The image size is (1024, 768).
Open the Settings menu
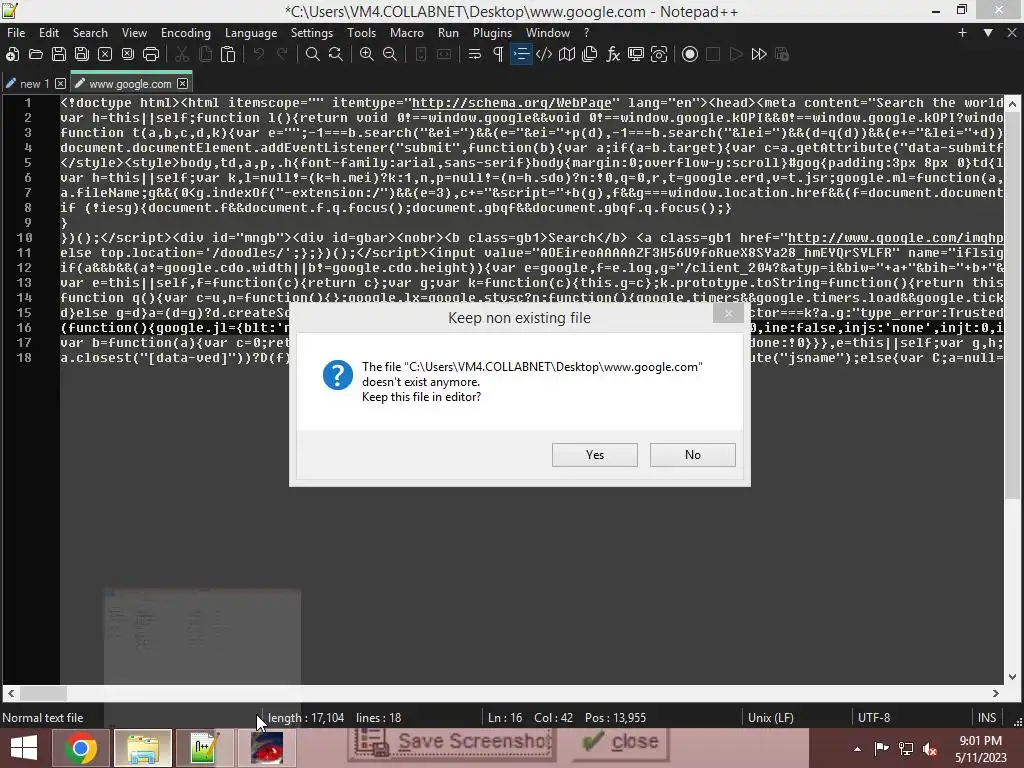(x=312, y=33)
